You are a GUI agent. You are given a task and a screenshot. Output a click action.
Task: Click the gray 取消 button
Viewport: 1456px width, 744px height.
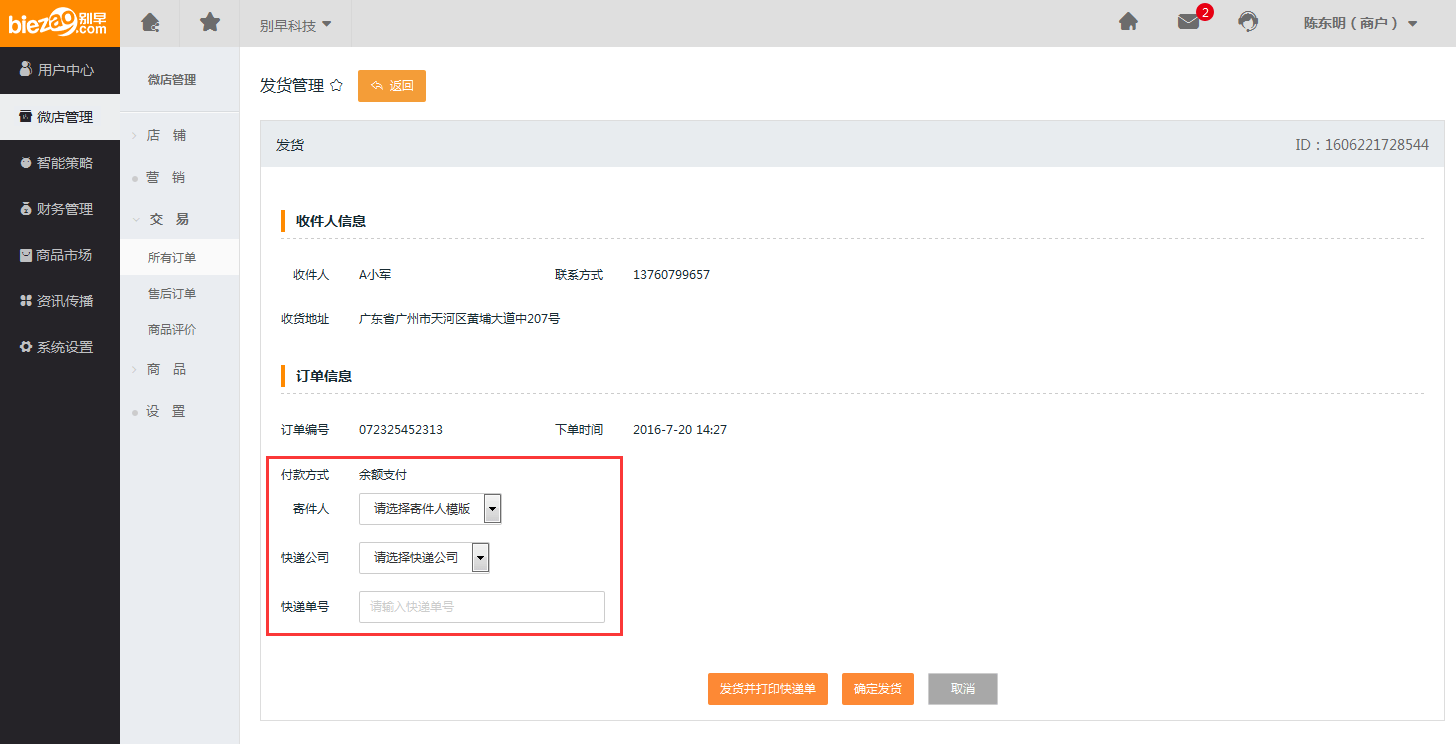tap(963, 689)
